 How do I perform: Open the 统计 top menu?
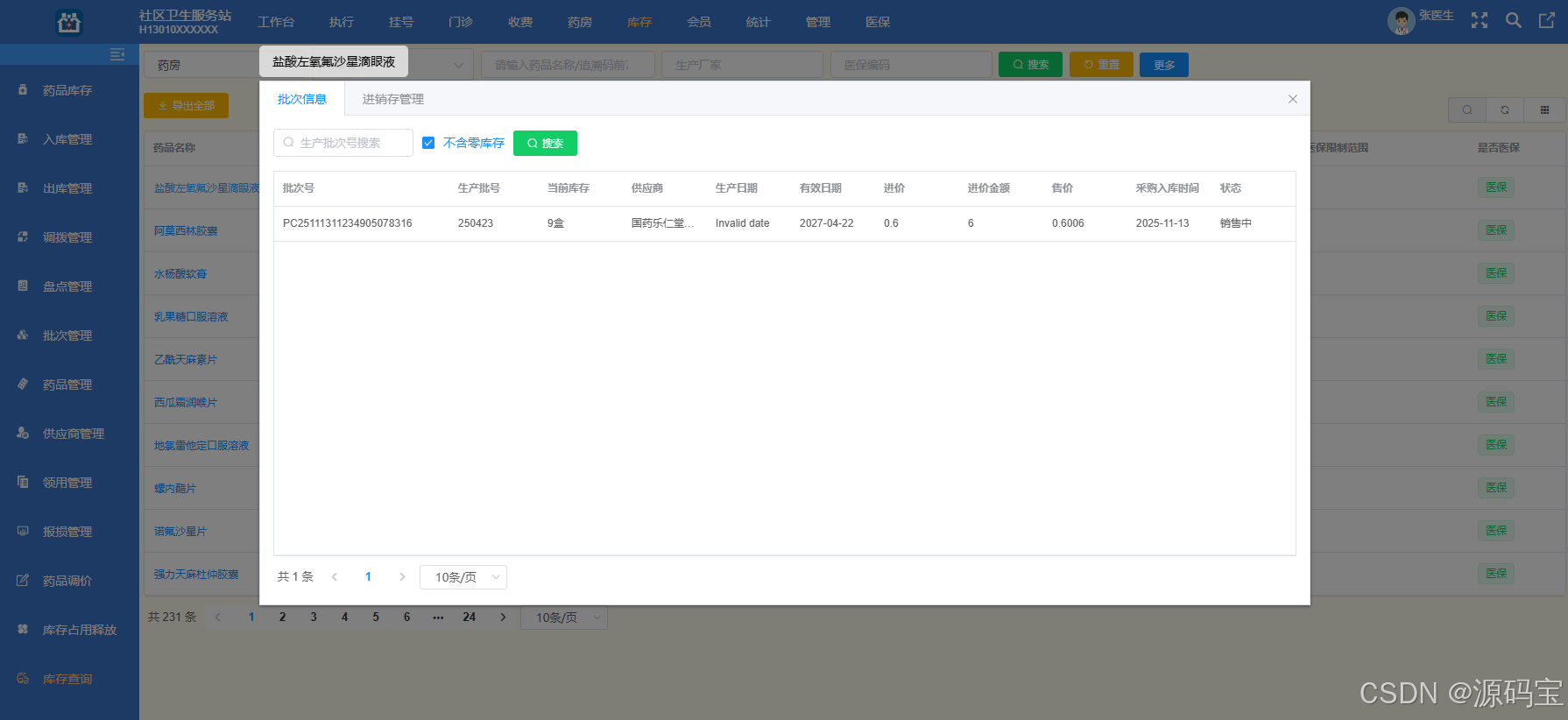(759, 22)
